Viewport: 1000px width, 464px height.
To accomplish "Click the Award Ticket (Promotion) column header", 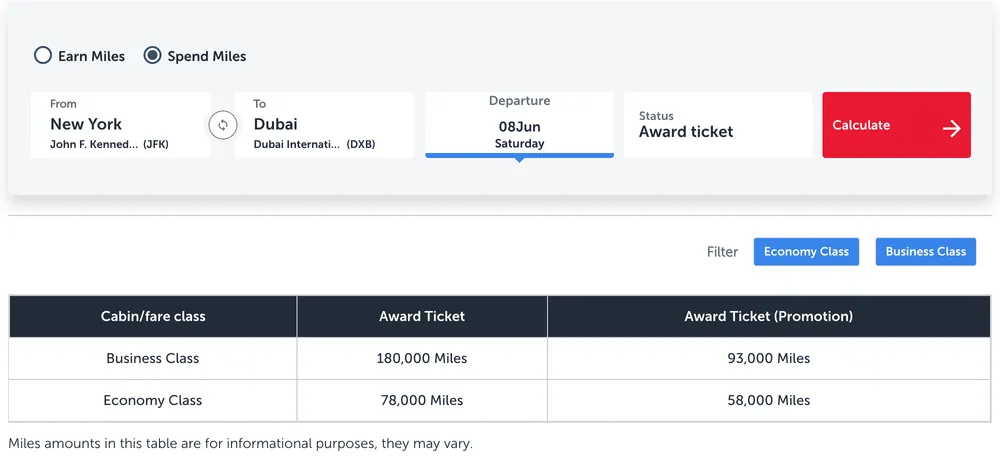I will pos(768,316).
